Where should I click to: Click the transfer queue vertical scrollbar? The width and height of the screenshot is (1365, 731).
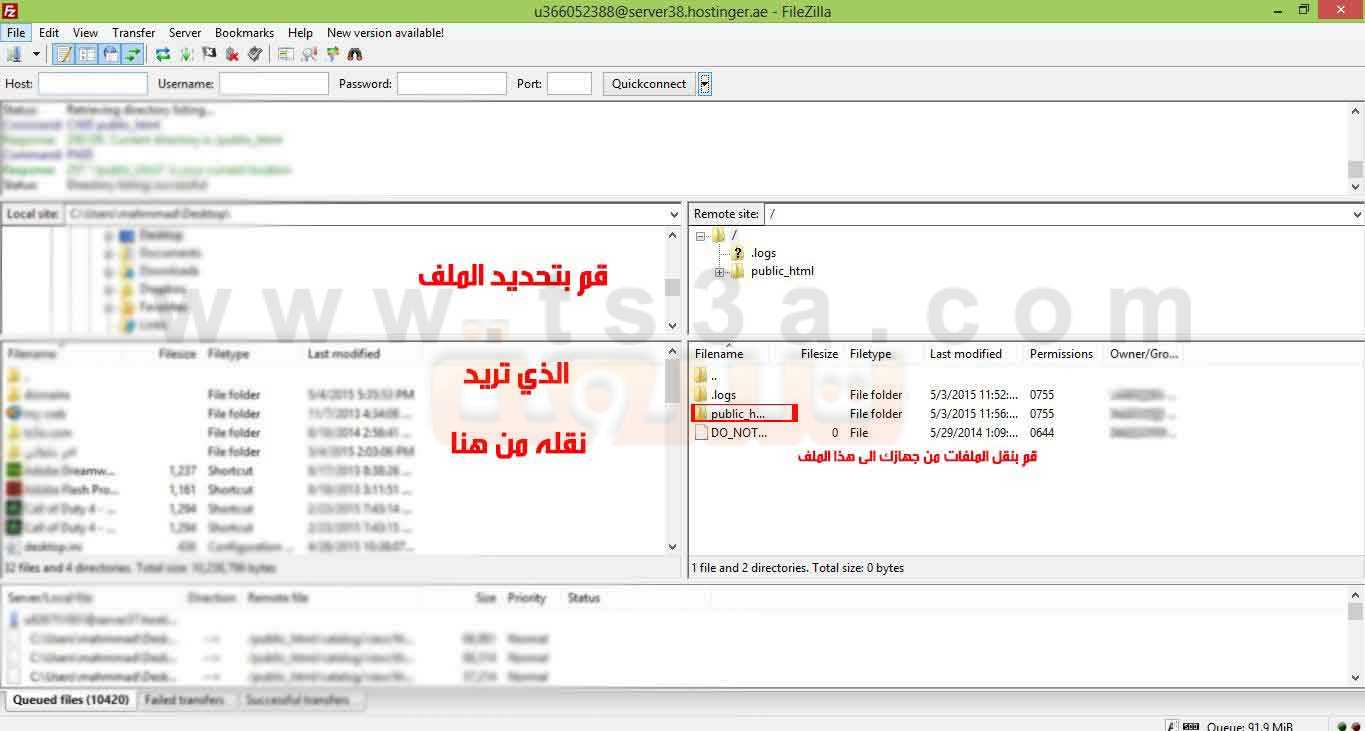[1355, 637]
